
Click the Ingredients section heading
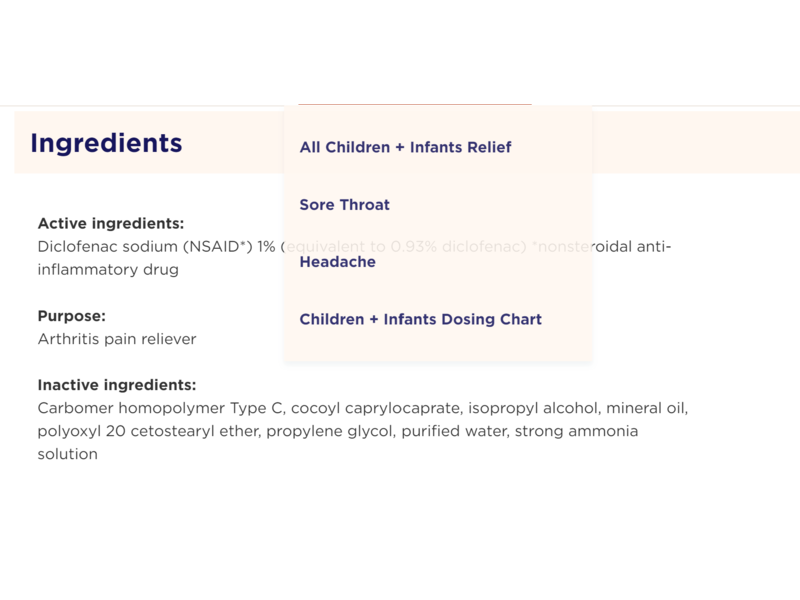pos(106,143)
